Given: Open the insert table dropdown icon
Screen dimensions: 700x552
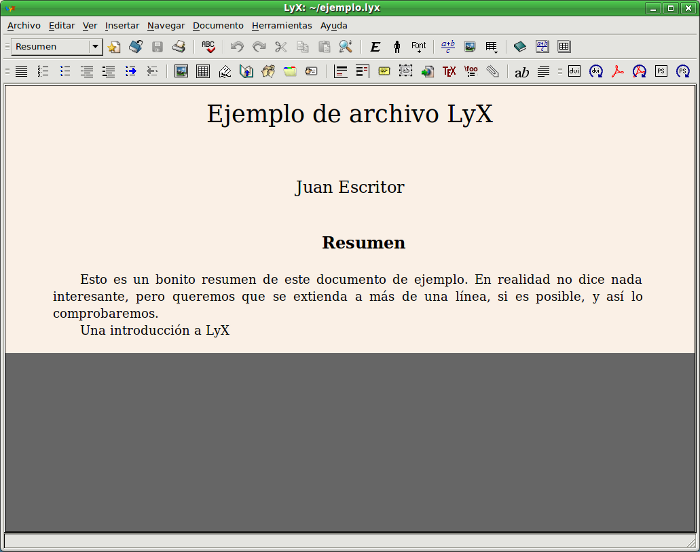Looking at the screenshot, I should tap(492, 46).
